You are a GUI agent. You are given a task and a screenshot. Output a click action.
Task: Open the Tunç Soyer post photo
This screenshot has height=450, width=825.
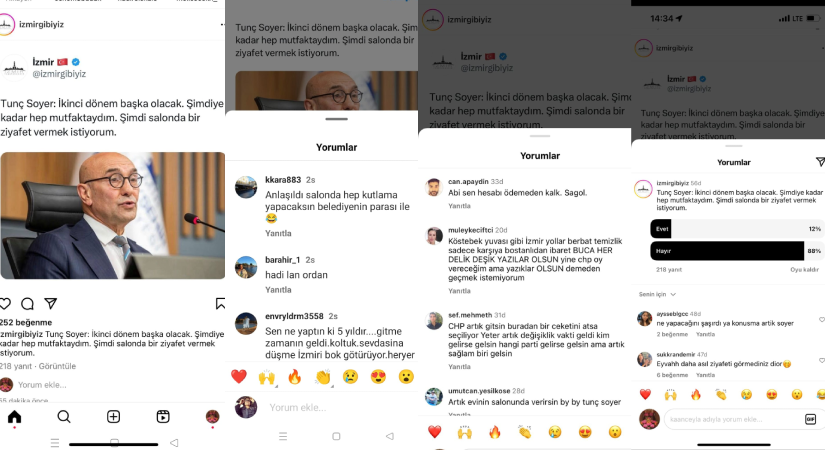pyautogui.click(x=113, y=215)
